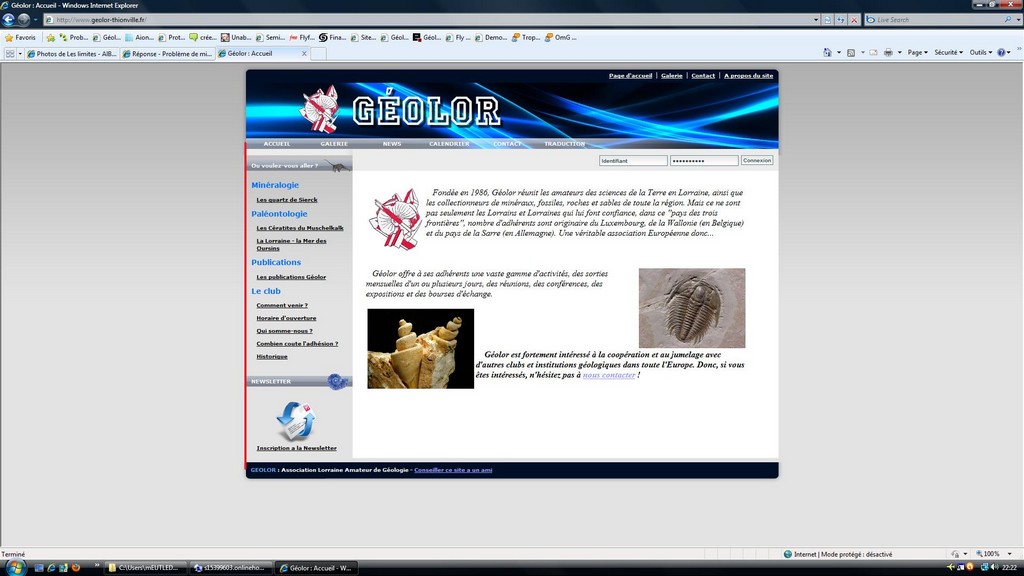
Task: Open the GALERIE navigation item
Action: click(334, 144)
